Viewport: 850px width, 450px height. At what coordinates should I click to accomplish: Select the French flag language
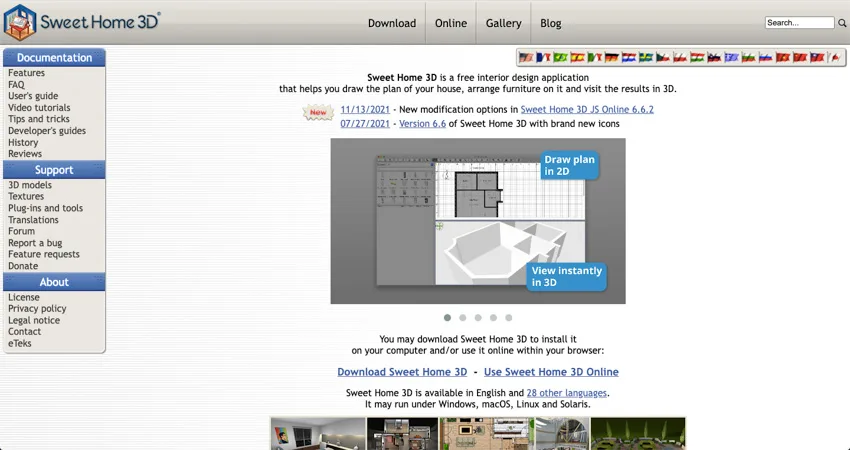(543, 57)
